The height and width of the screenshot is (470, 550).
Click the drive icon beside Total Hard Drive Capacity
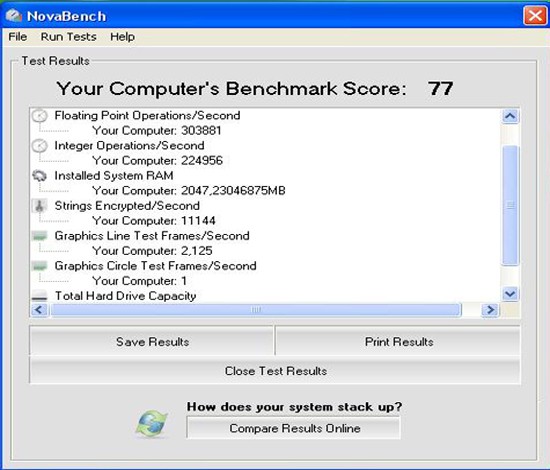(40, 296)
